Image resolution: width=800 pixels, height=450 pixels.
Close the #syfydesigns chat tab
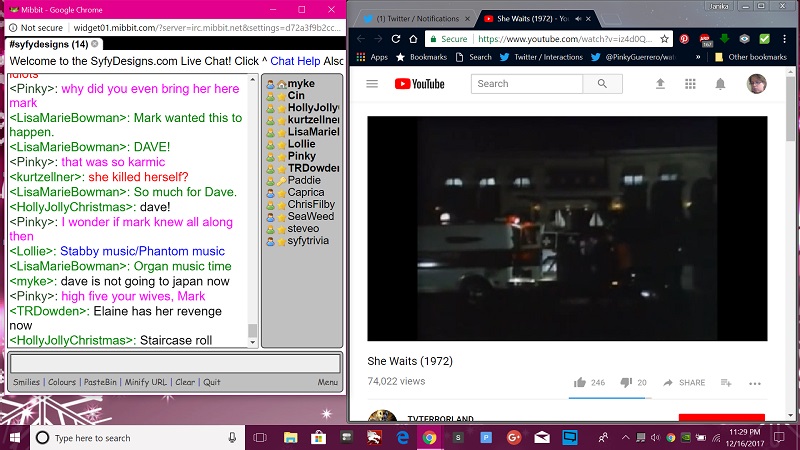pos(94,44)
